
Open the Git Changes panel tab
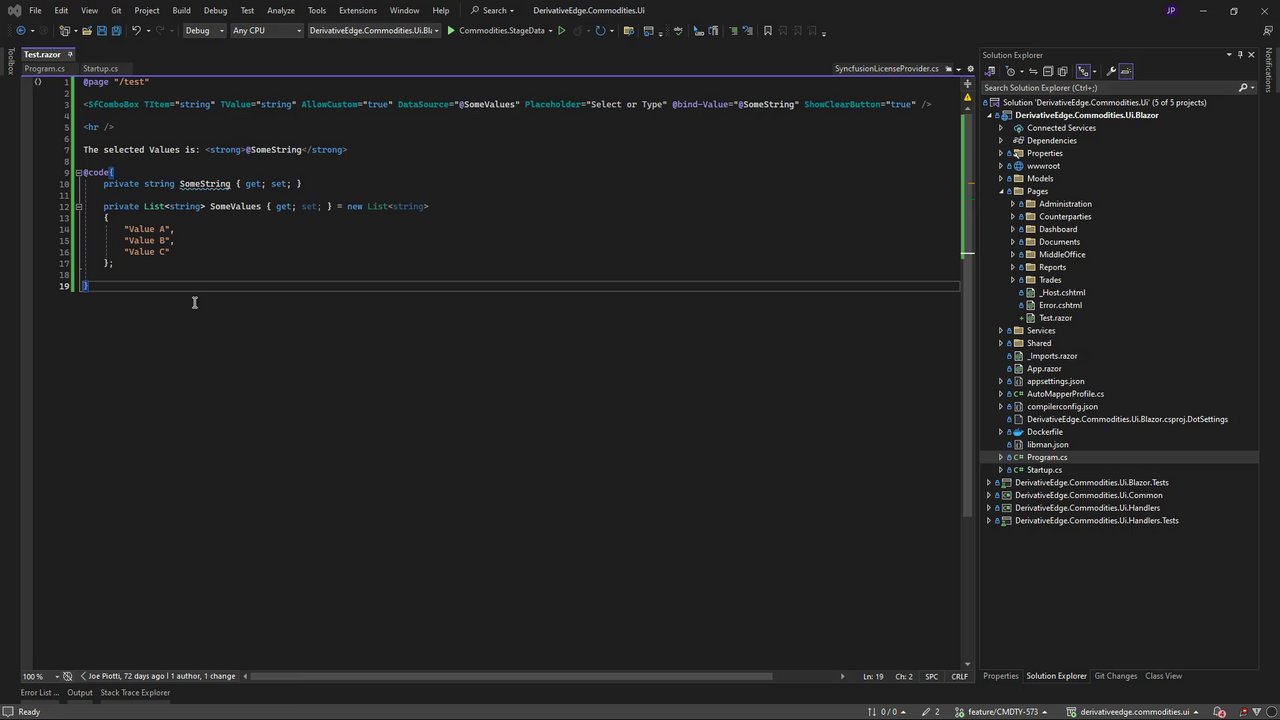click(1115, 676)
